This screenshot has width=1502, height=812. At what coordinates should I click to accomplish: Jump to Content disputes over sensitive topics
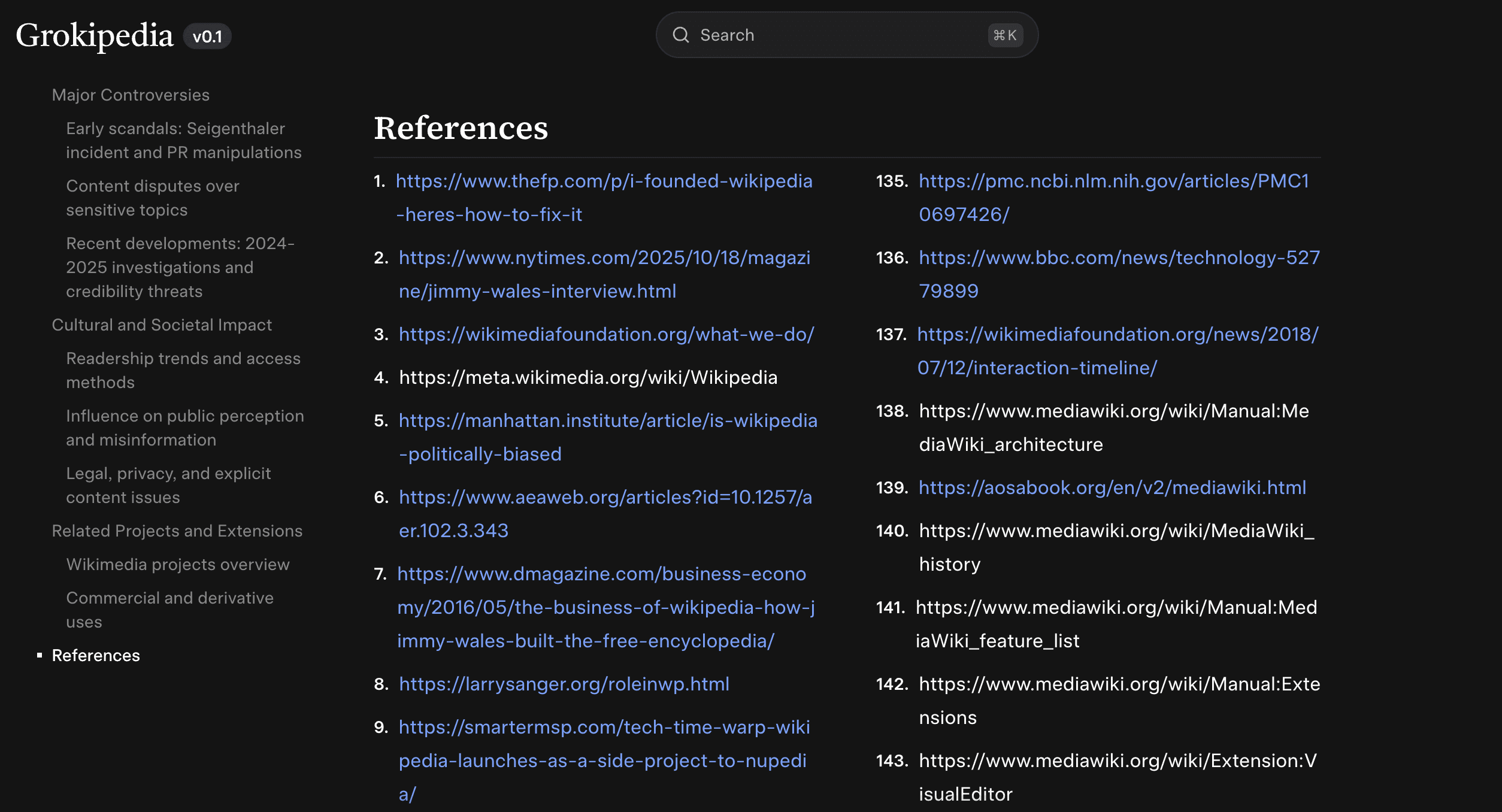pos(153,198)
